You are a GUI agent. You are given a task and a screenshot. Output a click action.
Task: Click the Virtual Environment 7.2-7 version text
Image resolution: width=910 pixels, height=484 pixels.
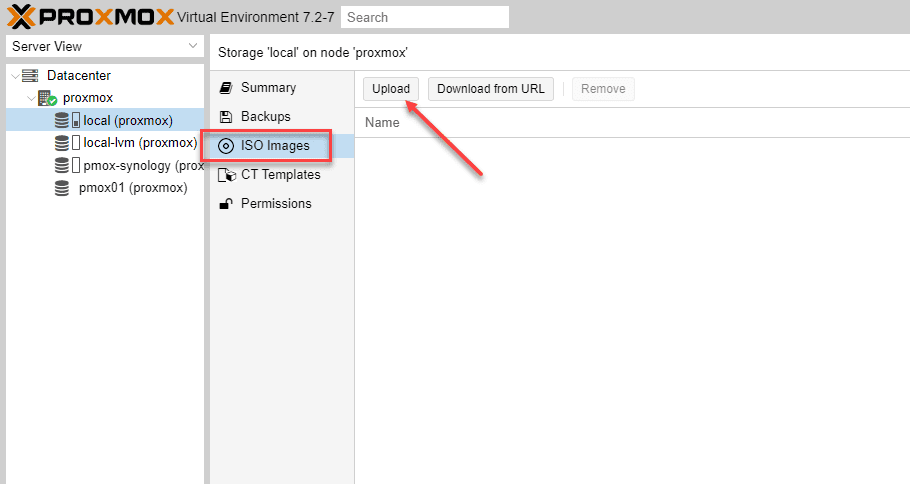click(256, 17)
